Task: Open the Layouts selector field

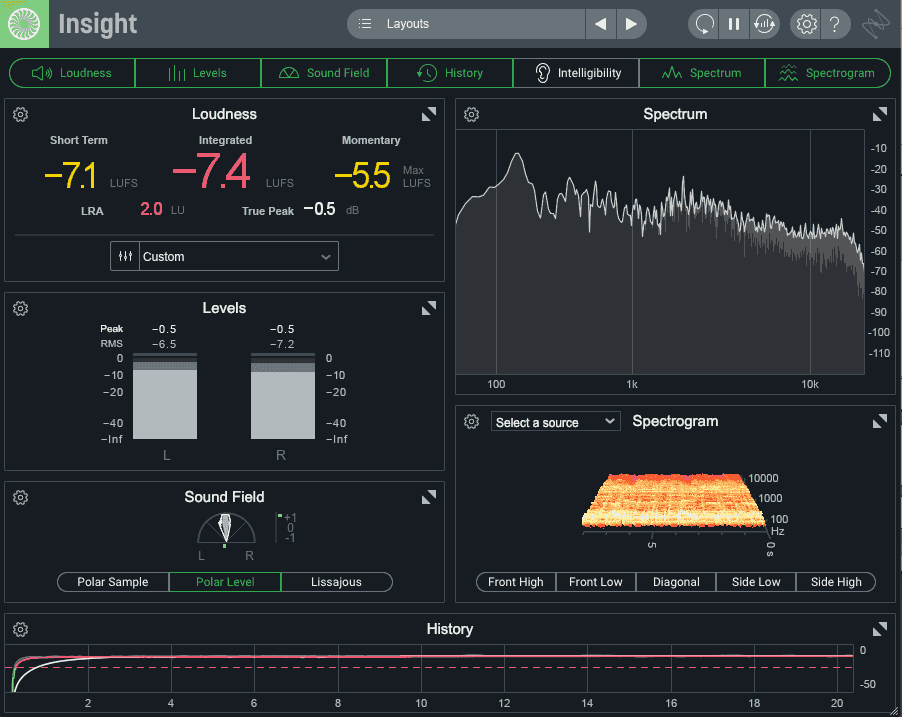Action: (x=466, y=24)
